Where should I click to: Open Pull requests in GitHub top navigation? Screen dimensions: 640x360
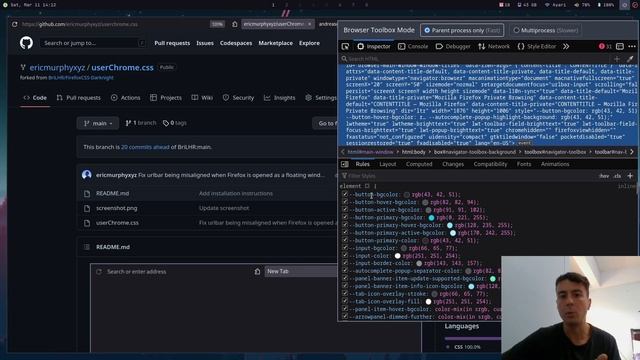pos(172,43)
